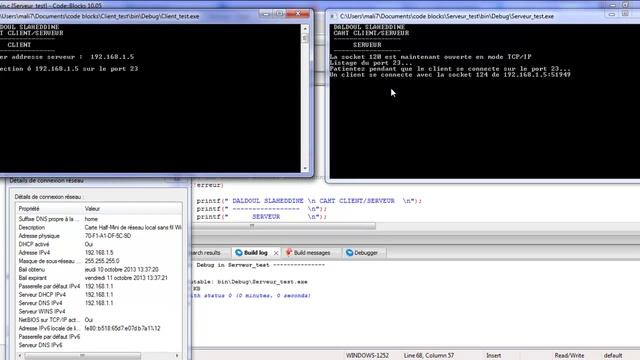This screenshot has height=360, width=640.
Task: Select the Adresse IPv4 row
Action: [99, 253]
